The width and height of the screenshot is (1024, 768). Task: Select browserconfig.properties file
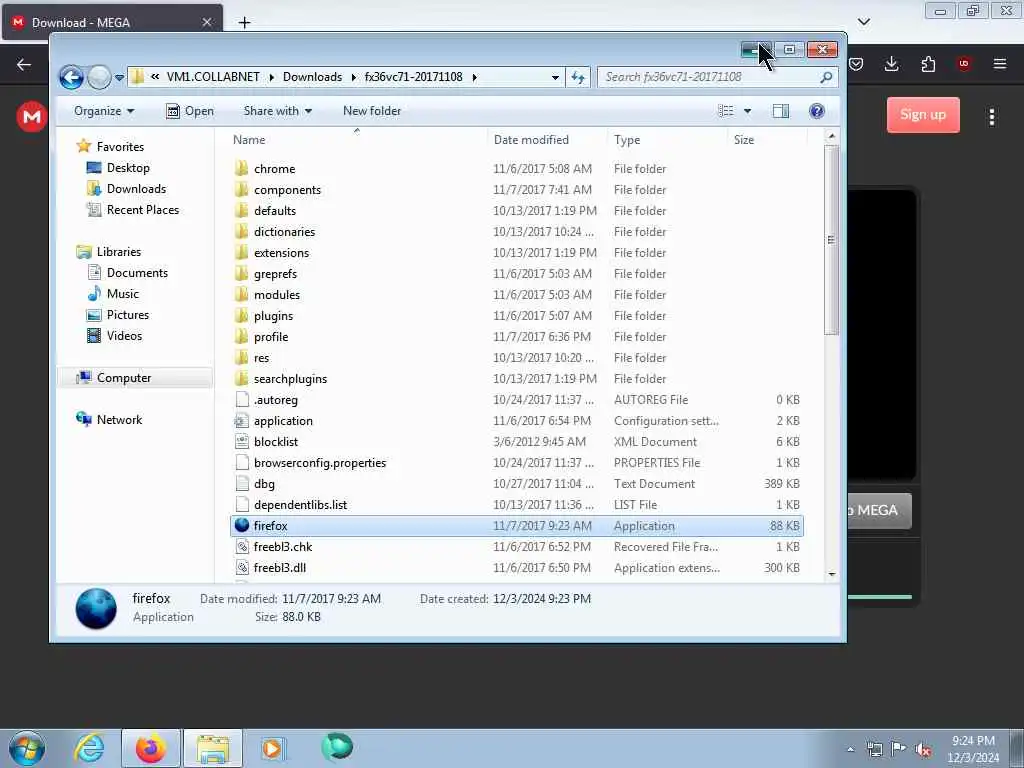click(x=320, y=463)
